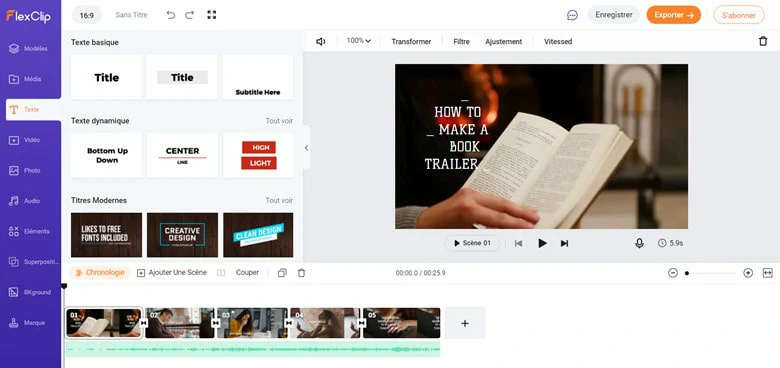Play the video preview
780x368 pixels.
tap(542, 243)
